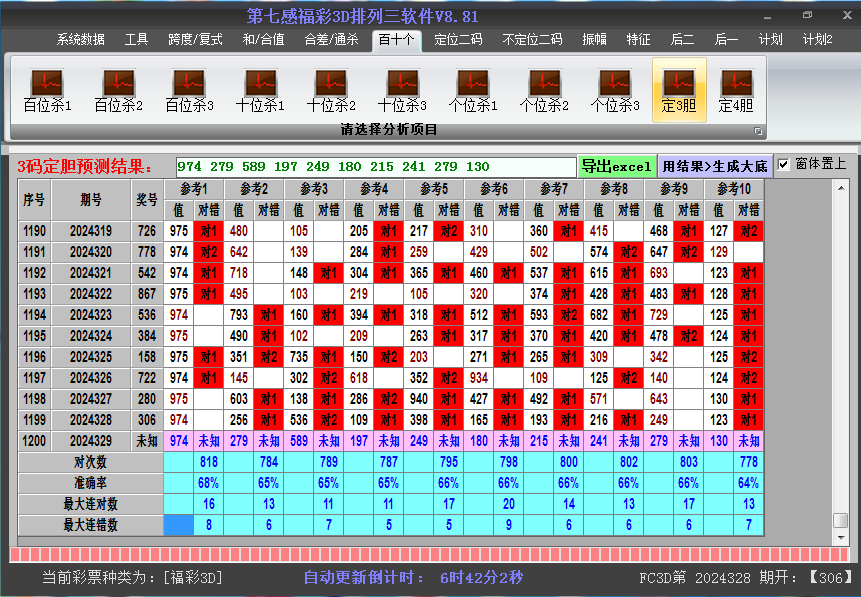Select row with 期号 2024328
This screenshot has width=861, height=597.
[x=390, y=421]
